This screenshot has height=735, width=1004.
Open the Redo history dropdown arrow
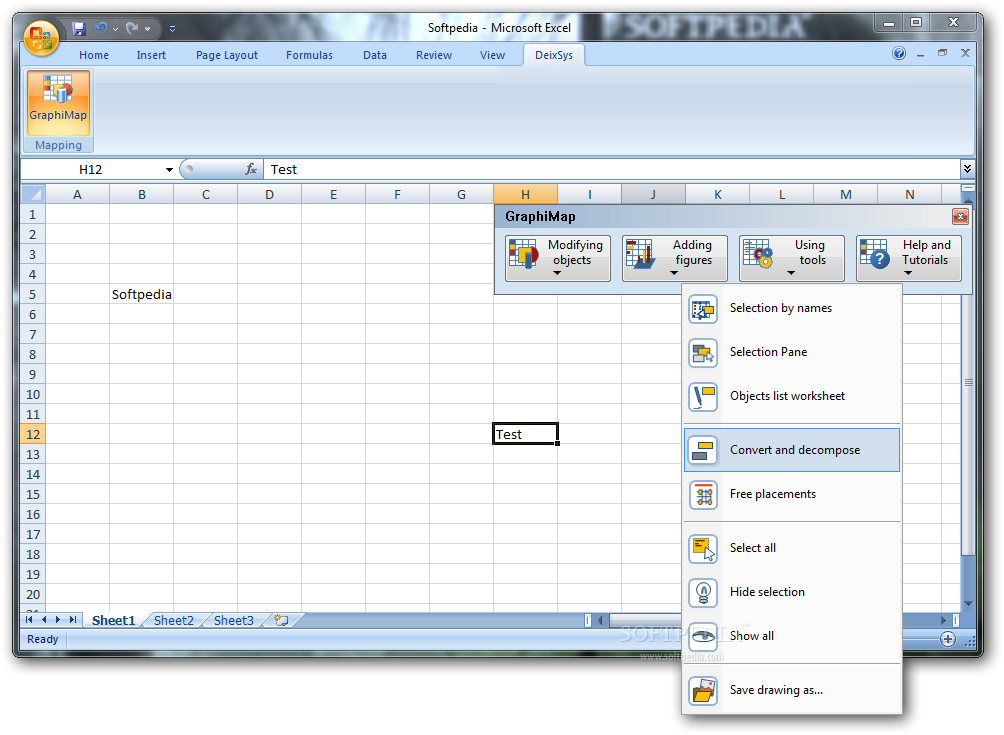[x=147, y=29]
